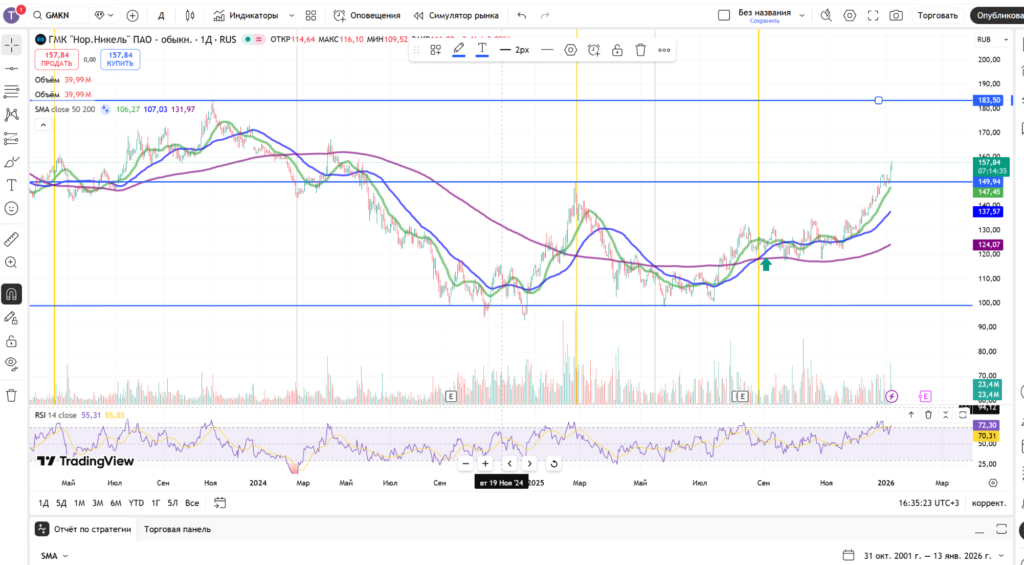The height and width of the screenshot is (565, 1024).
Task: Open the user profile avatar menu
Action: click(12, 15)
